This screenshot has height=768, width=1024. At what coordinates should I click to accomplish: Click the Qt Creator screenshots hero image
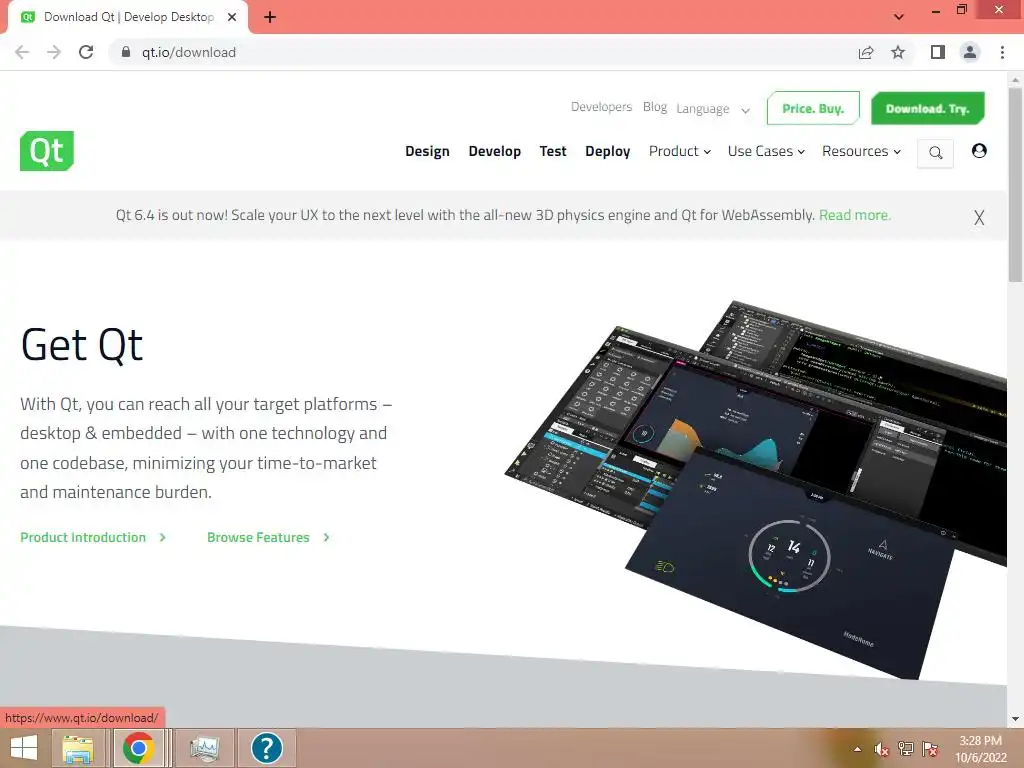pos(756,490)
